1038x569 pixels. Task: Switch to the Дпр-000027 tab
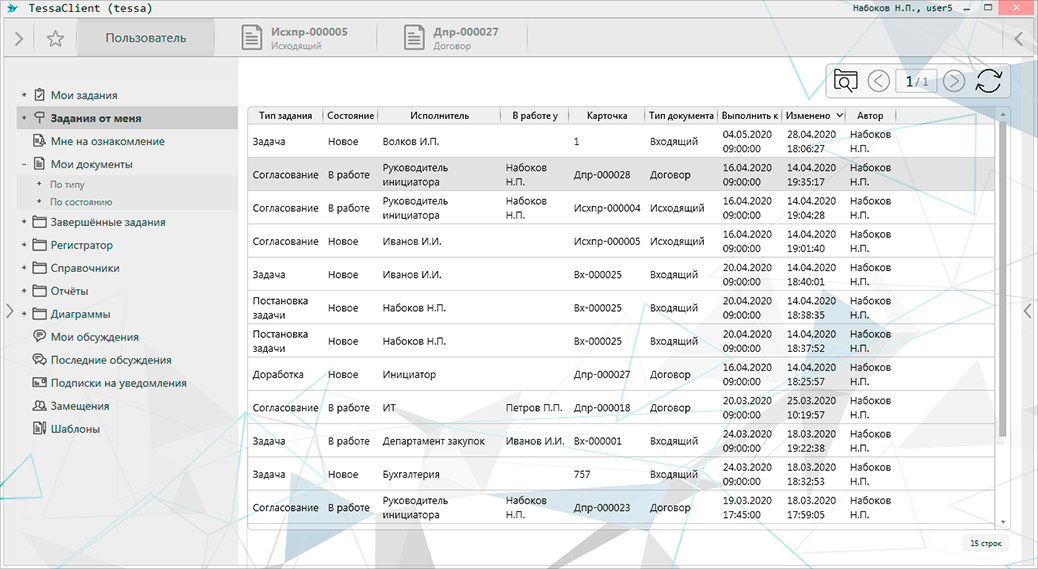(452, 39)
